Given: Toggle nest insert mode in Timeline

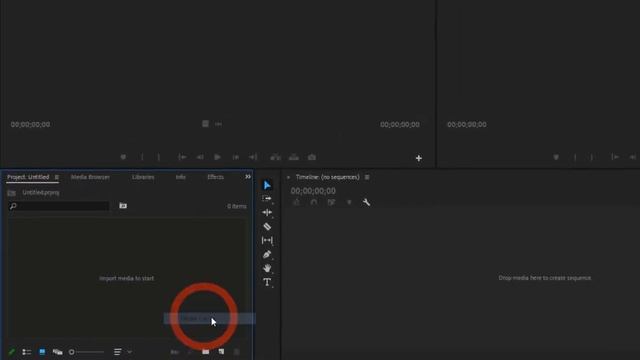Looking at the screenshot, I should tap(297, 202).
